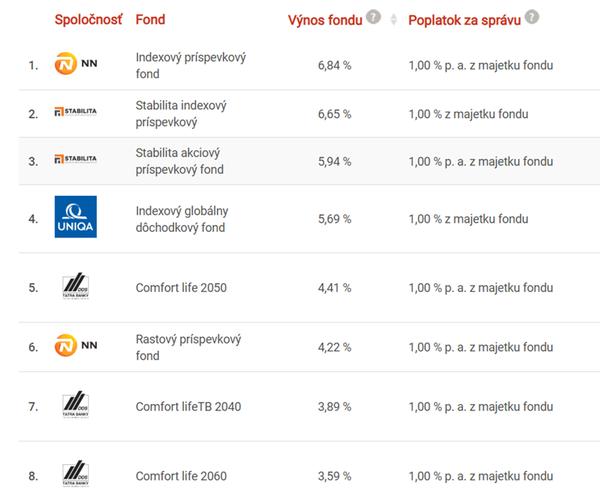
Task: Click the 6,84 % yield value
Action: 333,66
